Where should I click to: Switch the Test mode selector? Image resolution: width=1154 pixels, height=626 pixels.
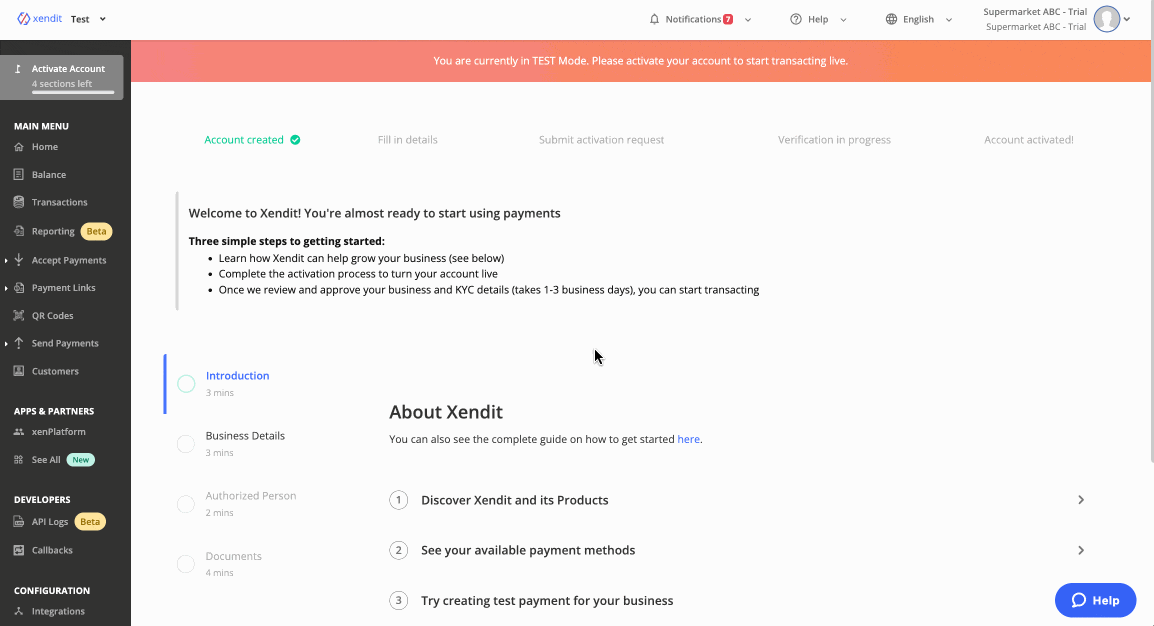tap(88, 19)
